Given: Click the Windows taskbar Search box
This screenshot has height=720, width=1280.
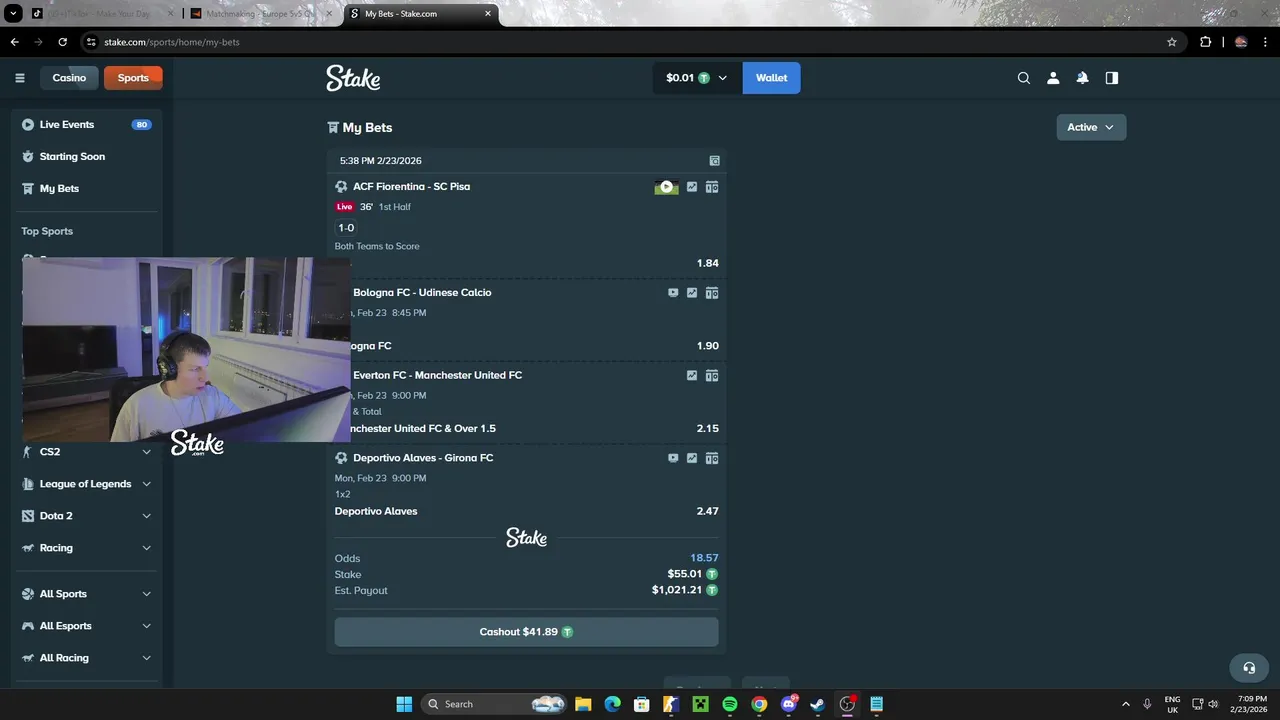Looking at the screenshot, I should [494, 704].
